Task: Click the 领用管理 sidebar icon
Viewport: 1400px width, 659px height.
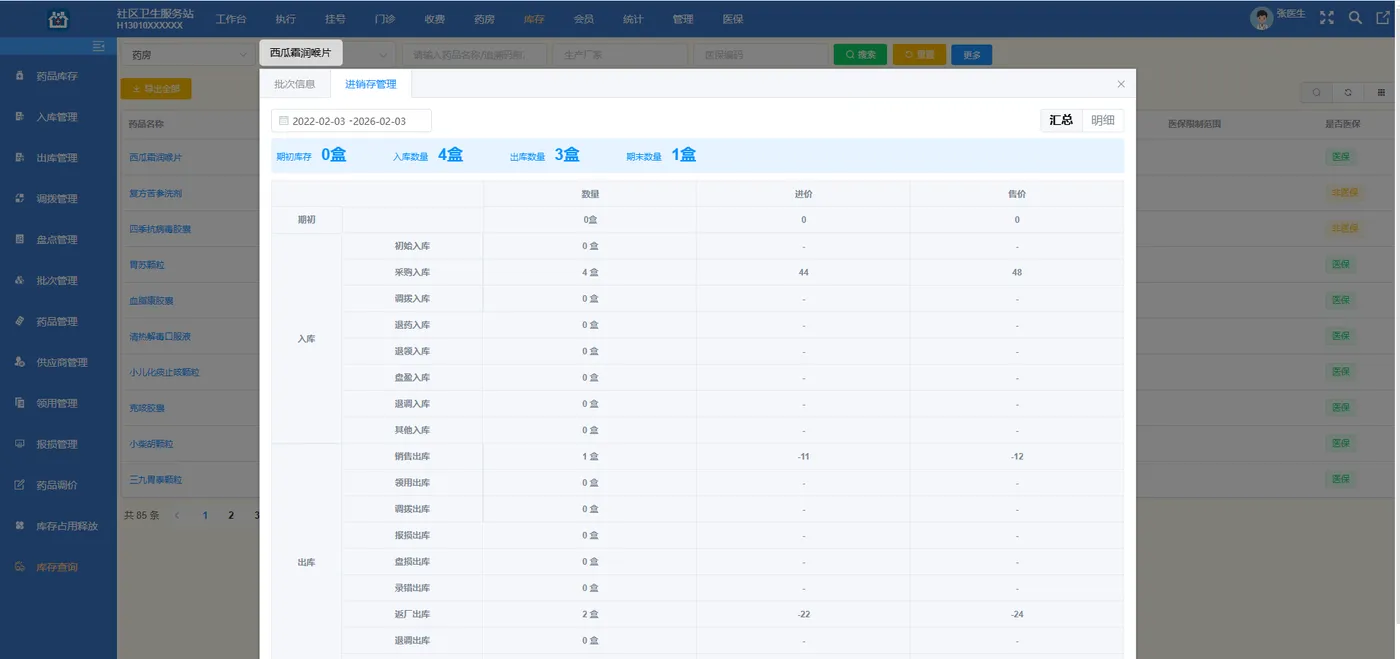Action: (x=20, y=403)
